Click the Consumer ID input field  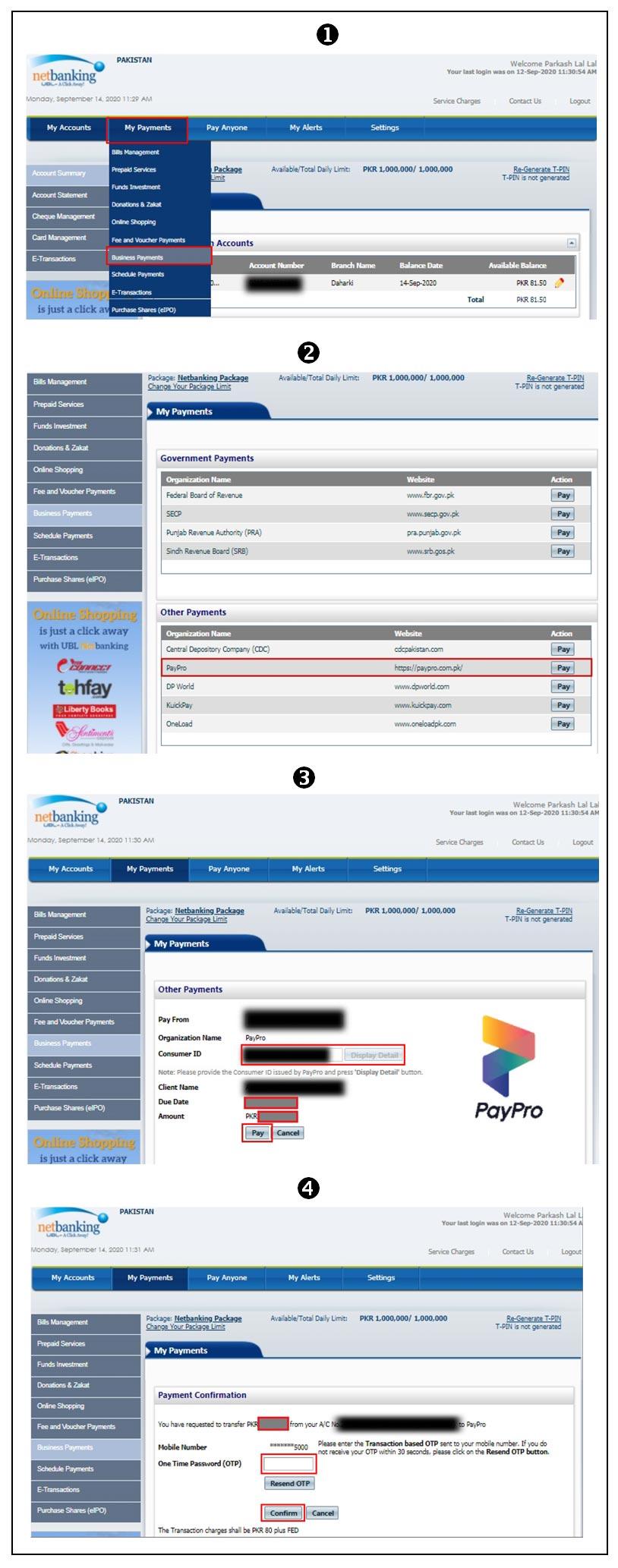(x=292, y=1055)
